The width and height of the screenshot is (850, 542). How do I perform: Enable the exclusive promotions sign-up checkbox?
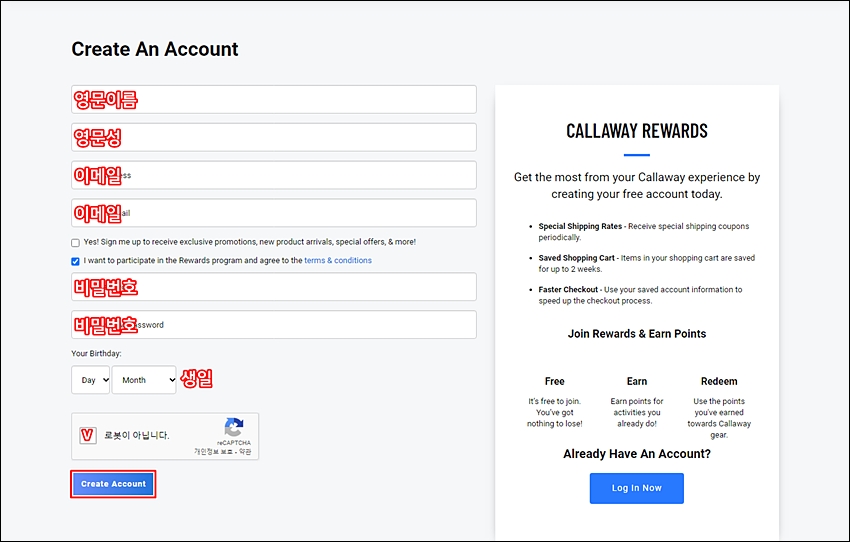click(x=75, y=243)
